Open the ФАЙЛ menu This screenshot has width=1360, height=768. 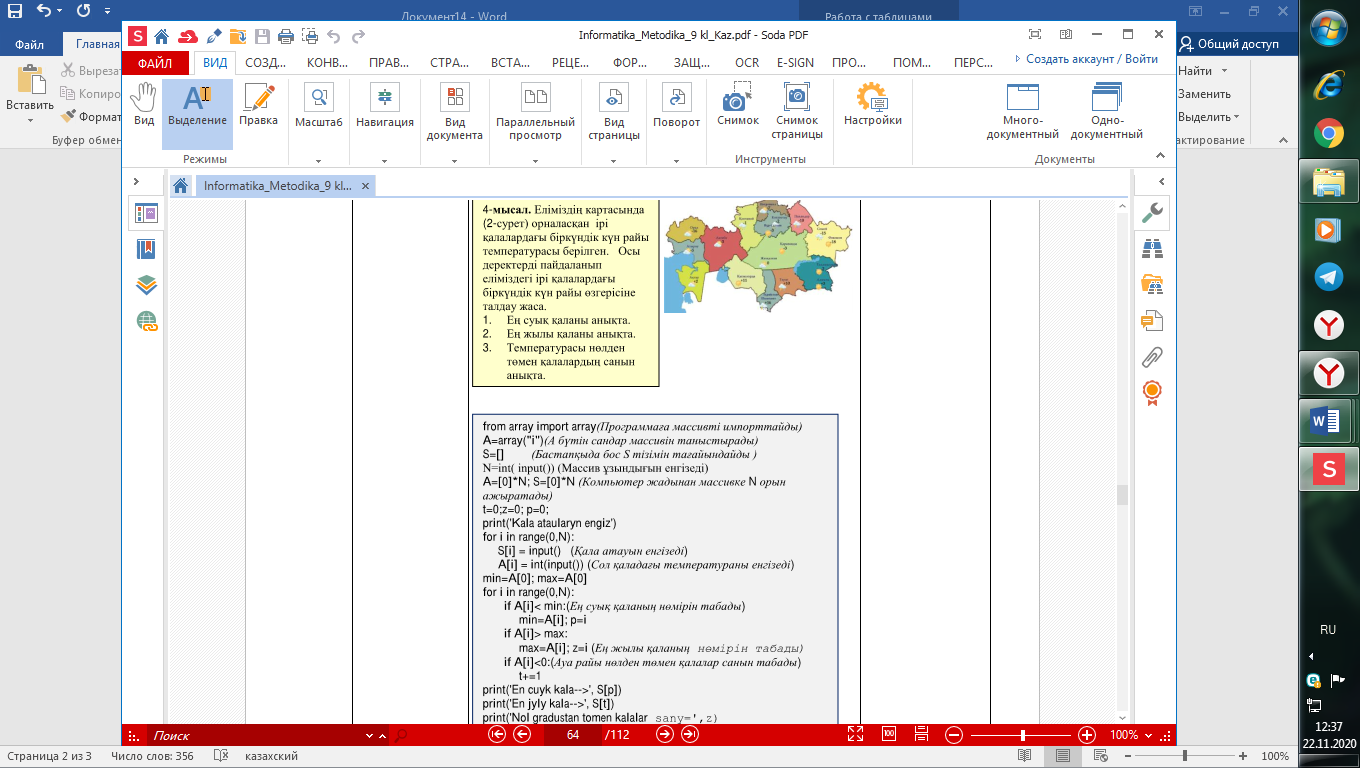[x=155, y=62]
